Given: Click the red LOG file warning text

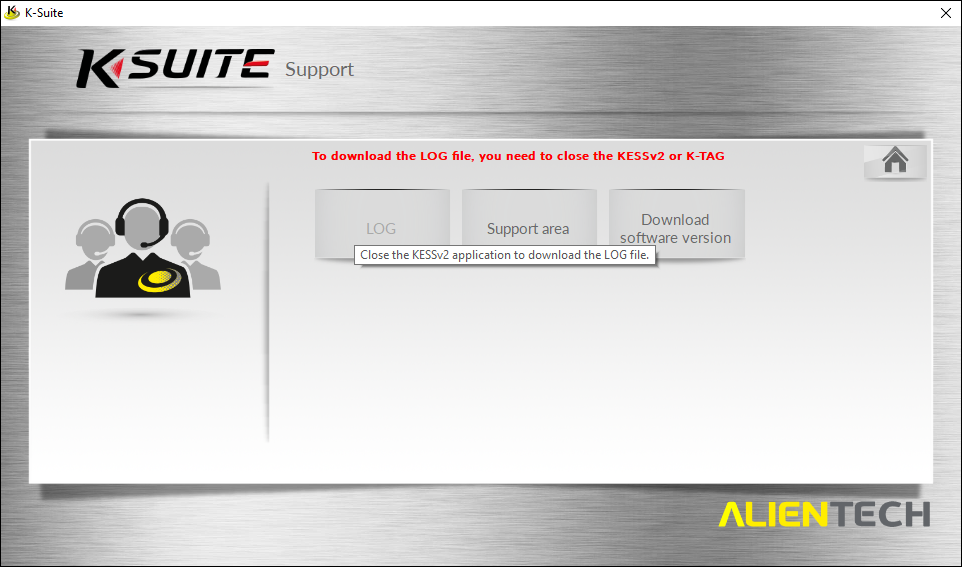Looking at the screenshot, I should tap(518, 156).
